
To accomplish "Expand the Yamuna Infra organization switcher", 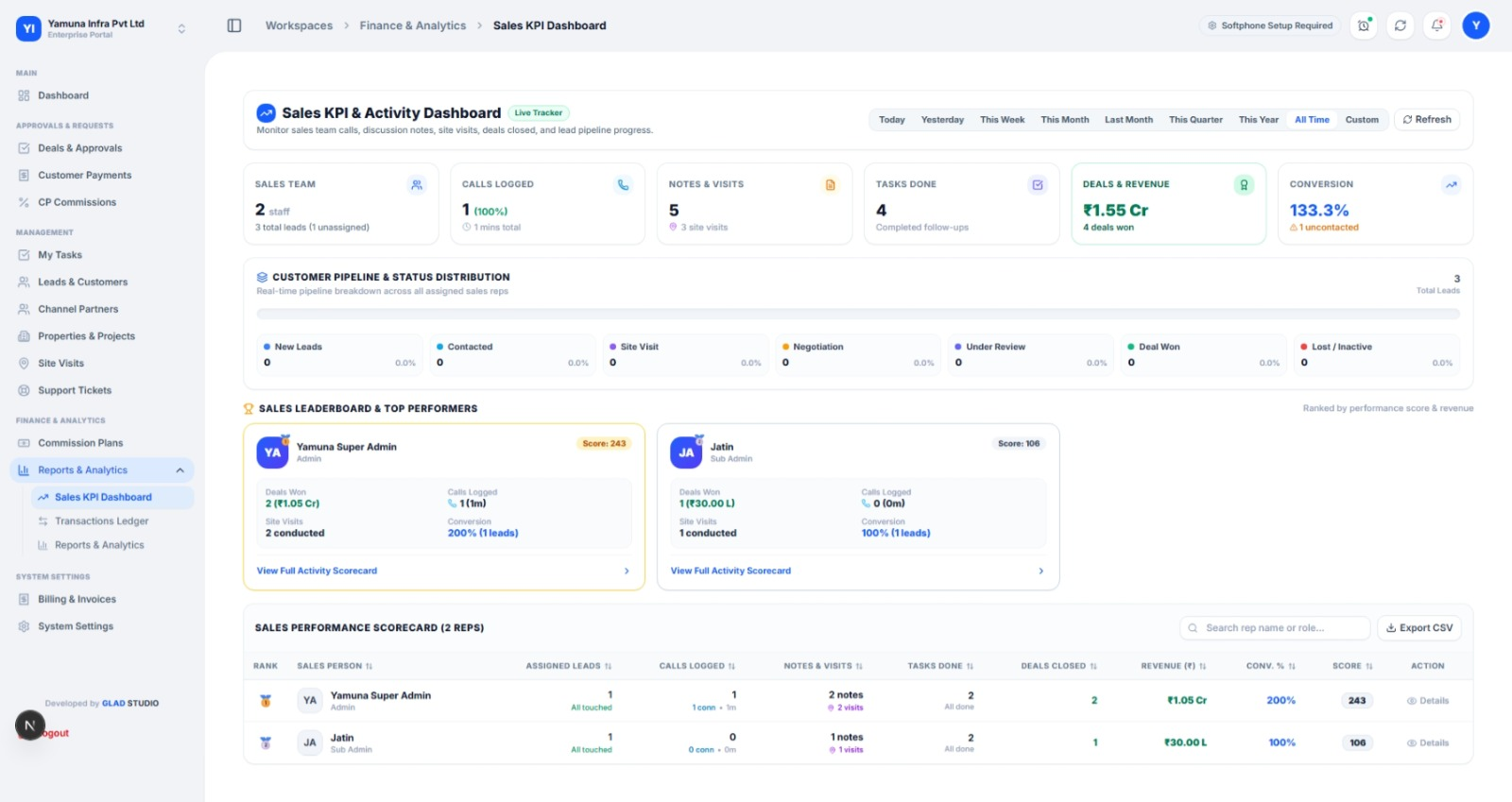I will pos(181,28).
